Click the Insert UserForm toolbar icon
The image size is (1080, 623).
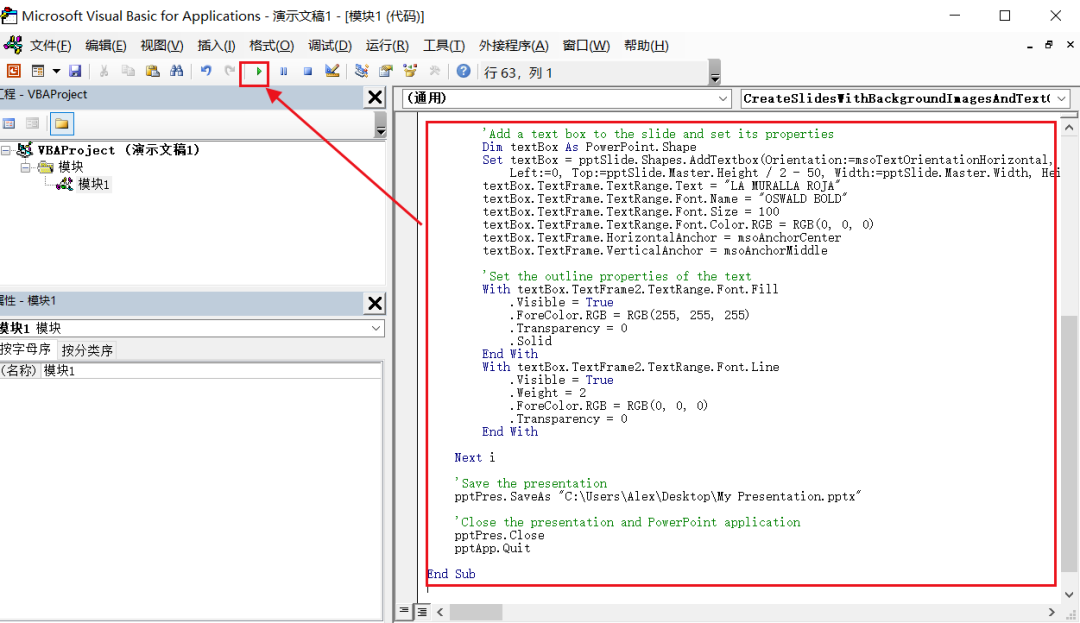pyautogui.click(x=38, y=71)
